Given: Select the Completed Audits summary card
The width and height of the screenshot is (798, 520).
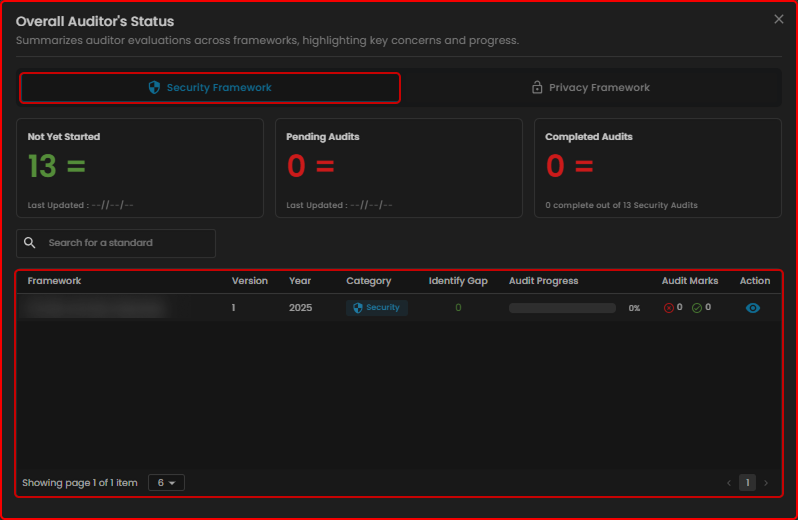Looking at the screenshot, I should tap(657, 168).
